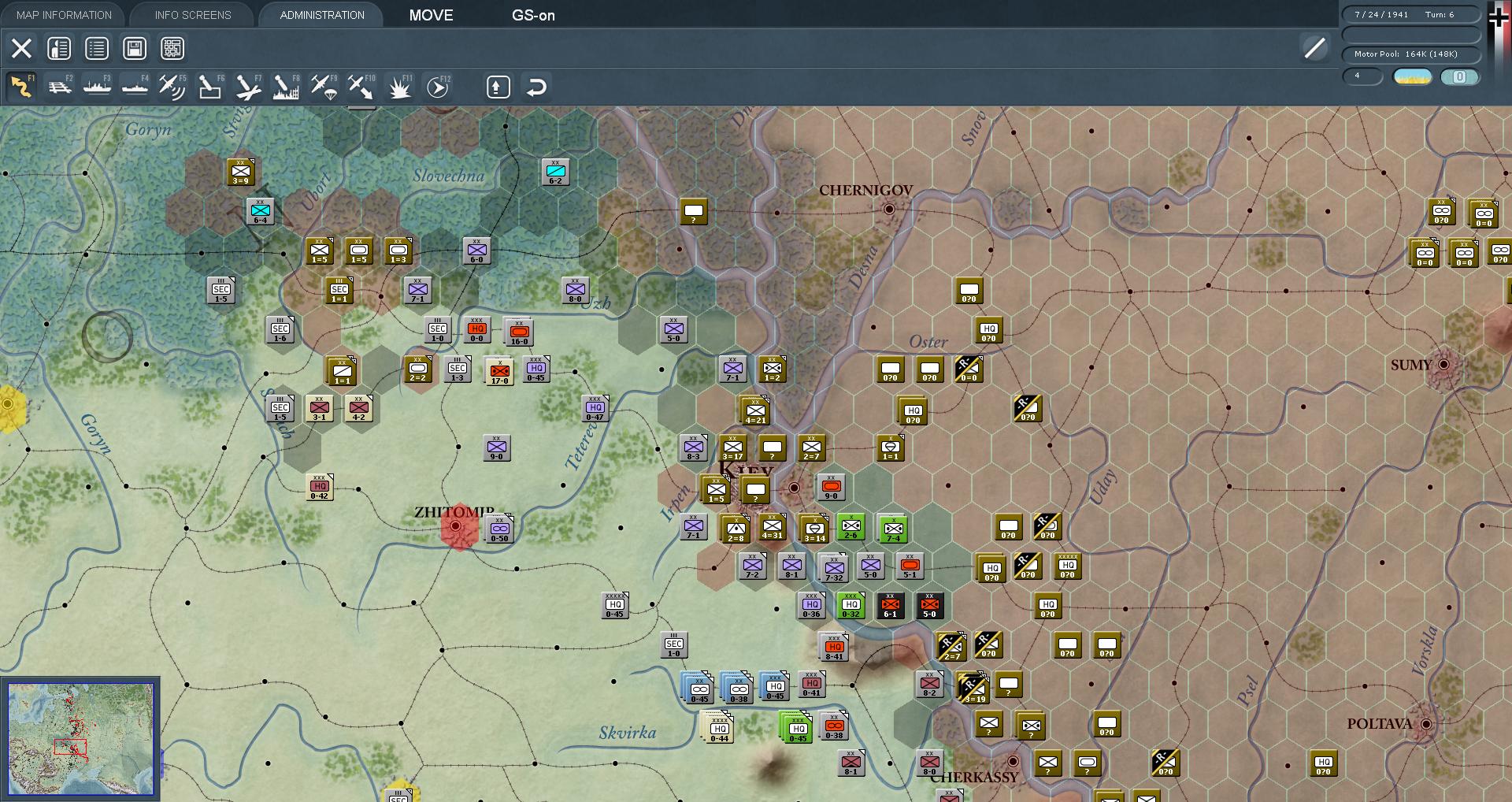Select the HQ 0-44 counter stack
This screenshot has height=802, width=1512.
[x=718, y=727]
